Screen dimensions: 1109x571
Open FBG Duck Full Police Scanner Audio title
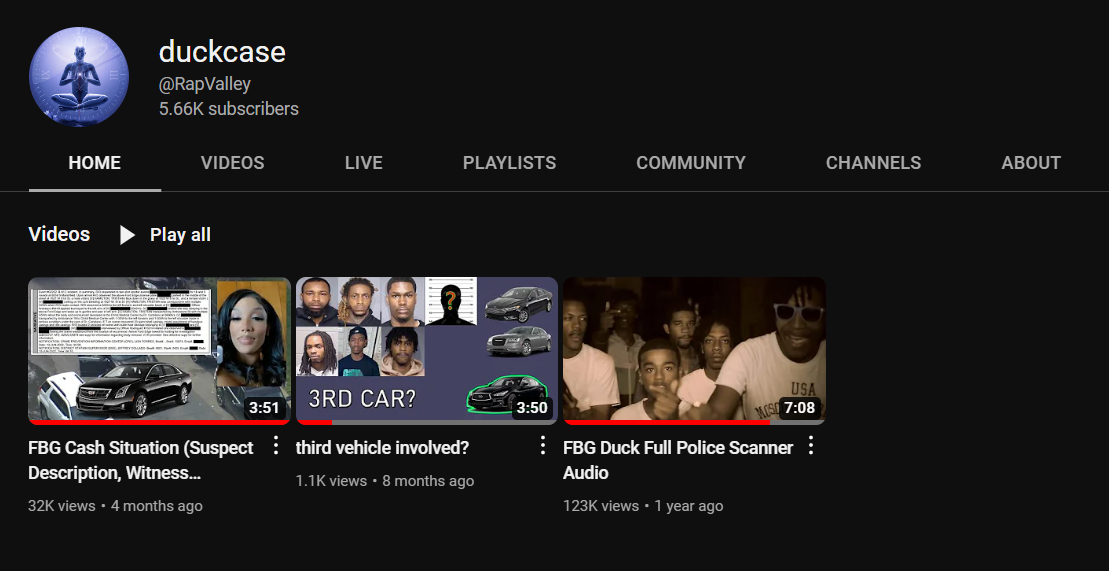pos(678,460)
